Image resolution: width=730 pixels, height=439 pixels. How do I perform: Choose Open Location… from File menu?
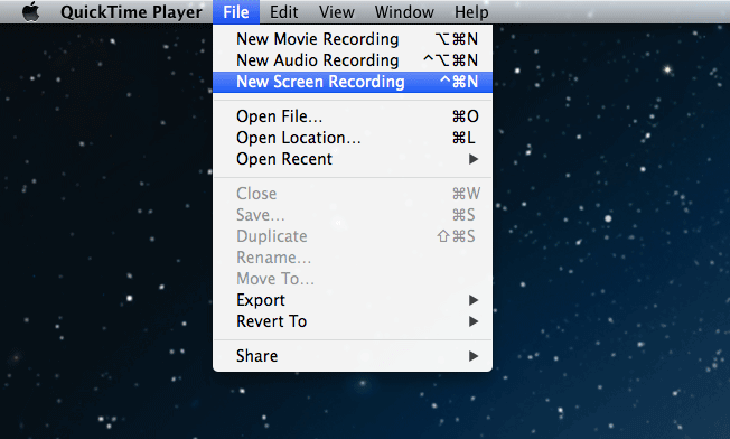[x=298, y=137]
